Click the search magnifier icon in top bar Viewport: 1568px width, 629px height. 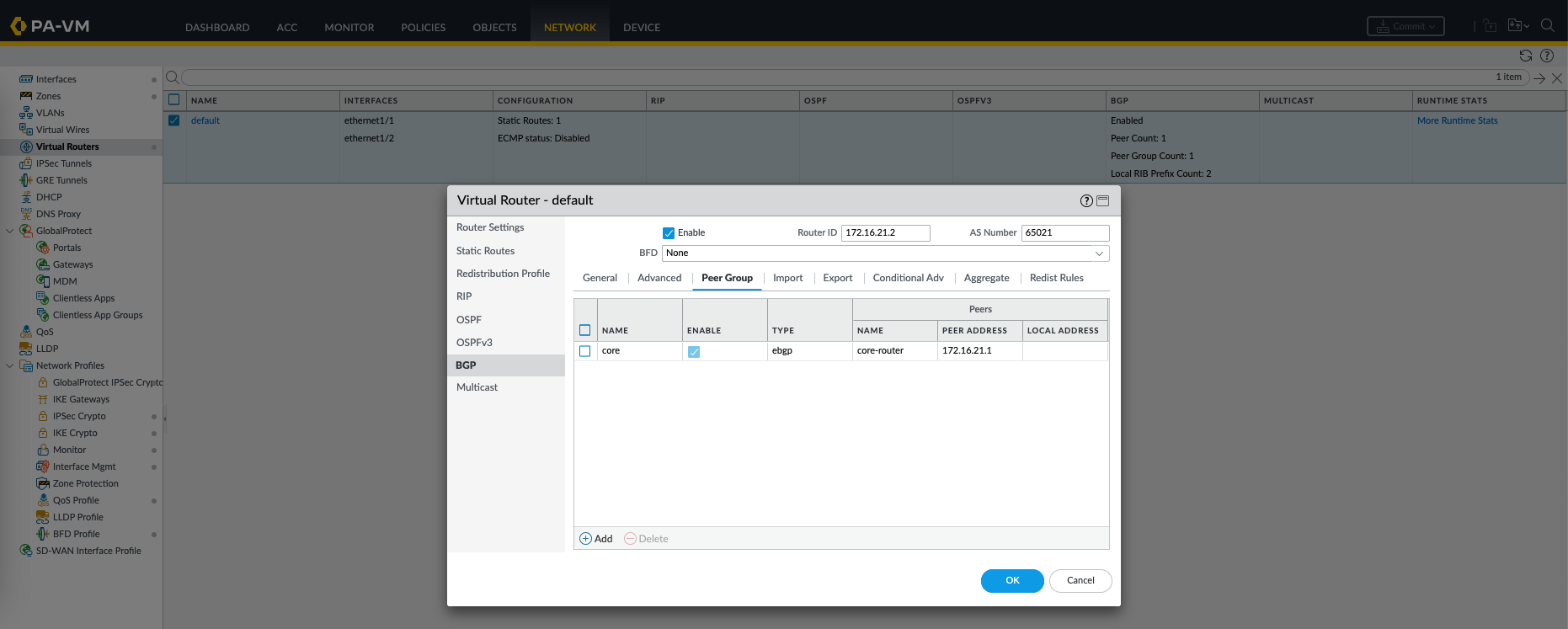1548,25
